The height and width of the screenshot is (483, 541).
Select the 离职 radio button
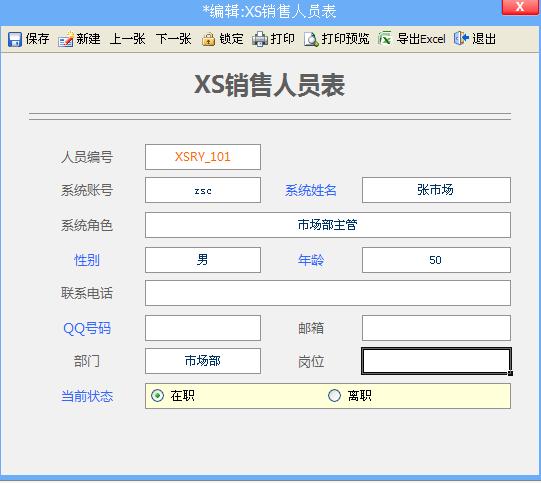pyautogui.click(x=334, y=395)
